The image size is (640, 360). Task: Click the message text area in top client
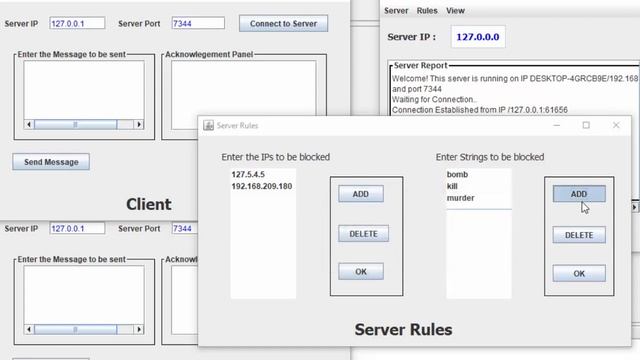pyautogui.click(x=84, y=90)
